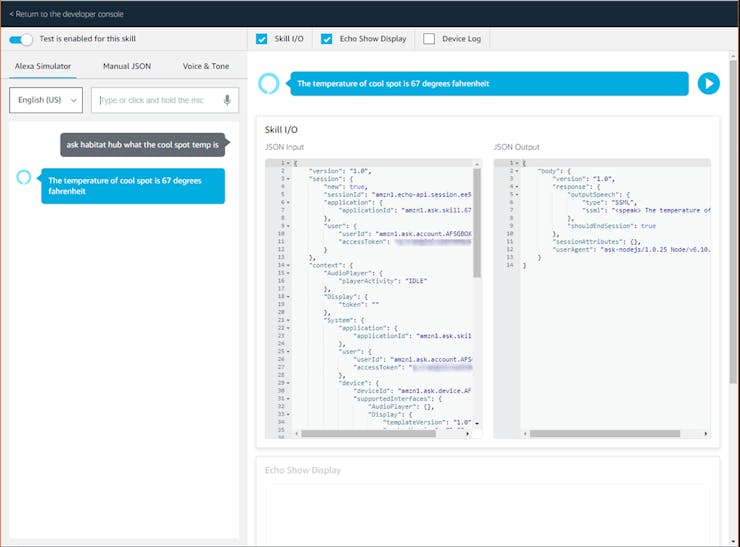This screenshot has width=740, height=547.
Task: Click the play response audio button
Action: point(708,84)
